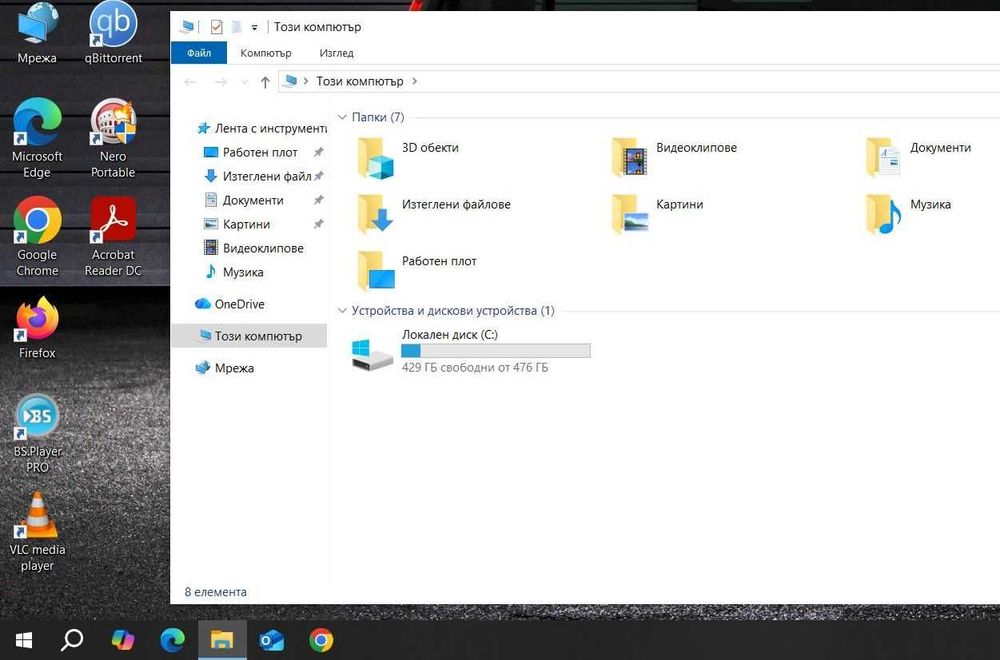Click the '8 елемента' status bar text
The height and width of the screenshot is (660, 1000).
216,592
